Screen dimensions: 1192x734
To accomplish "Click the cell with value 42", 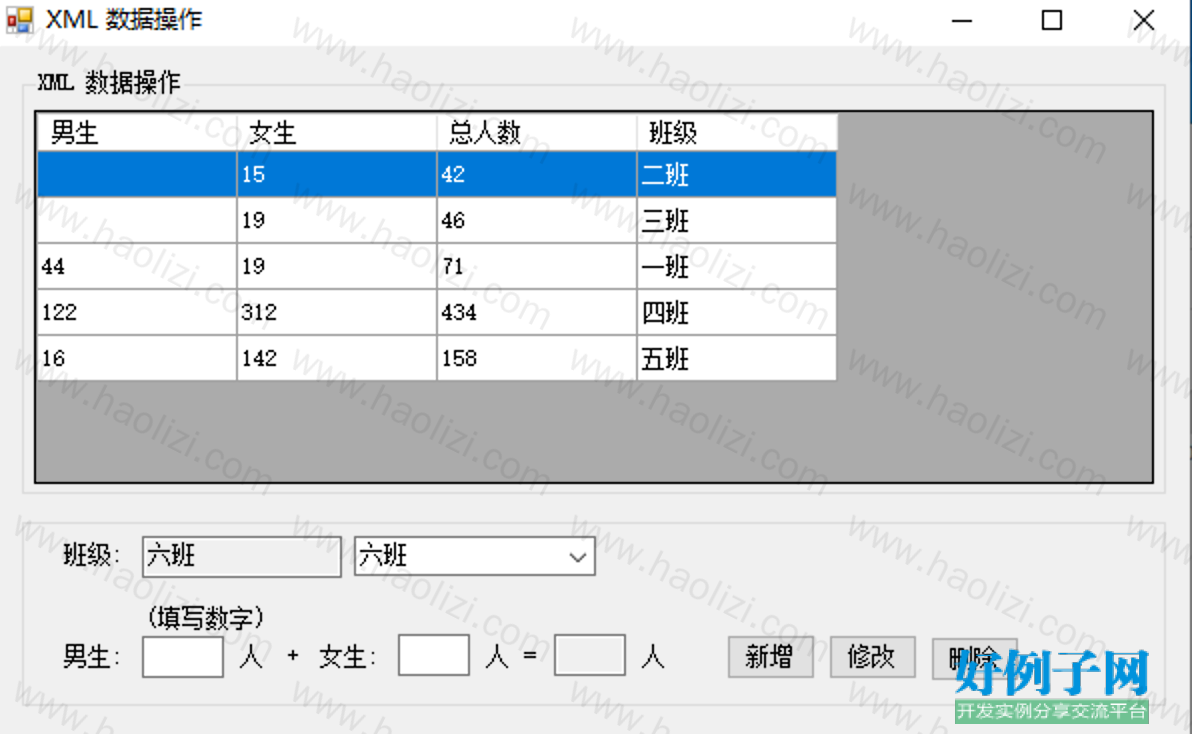I will coord(537,175).
